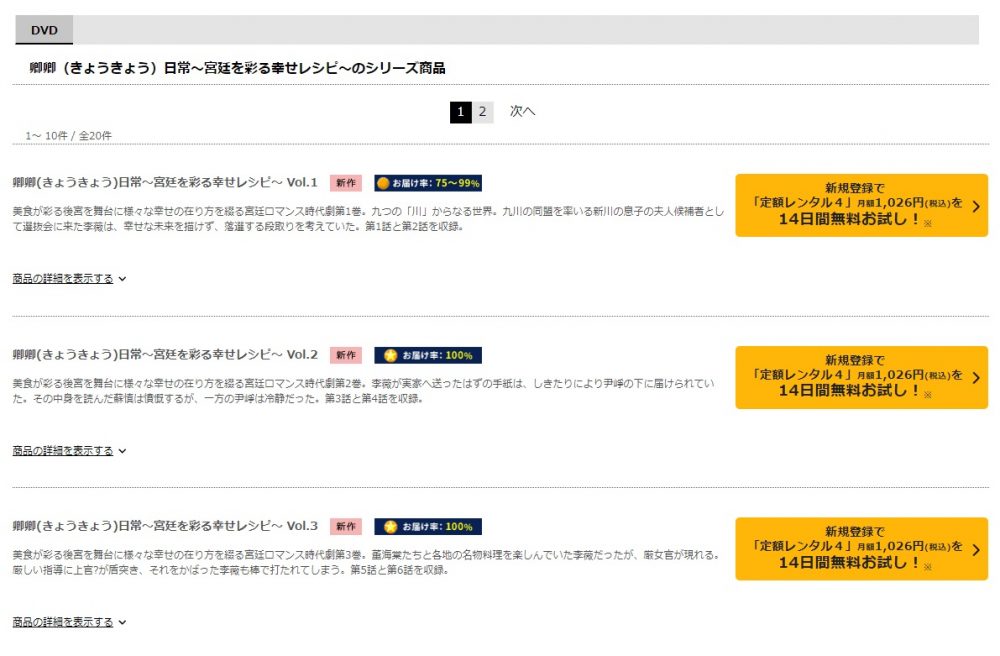Open the Vol.3 title link
The height and width of the screenshot is (656, 1000).
pos(165,526)
